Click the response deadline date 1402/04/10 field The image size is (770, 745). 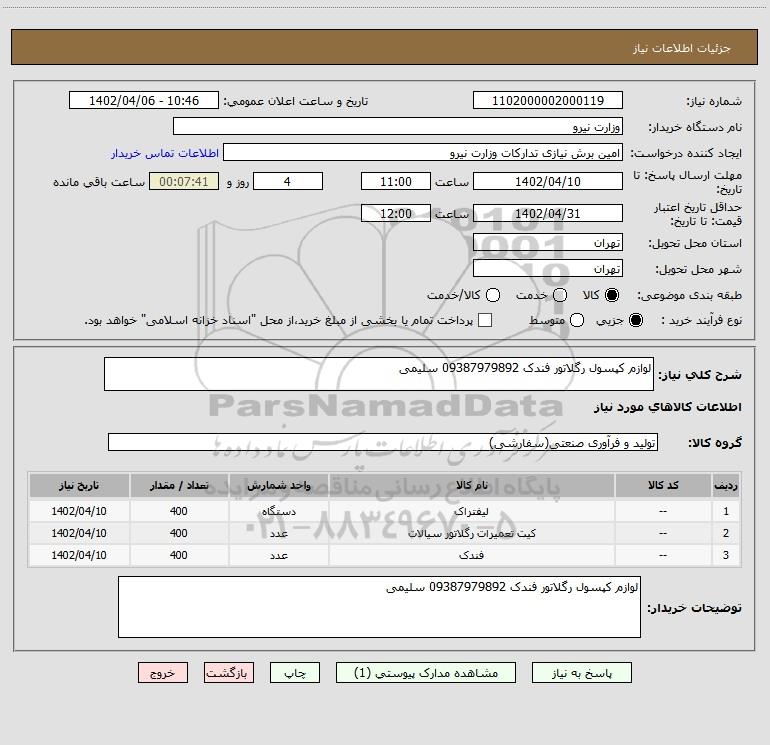click(548, 182)
